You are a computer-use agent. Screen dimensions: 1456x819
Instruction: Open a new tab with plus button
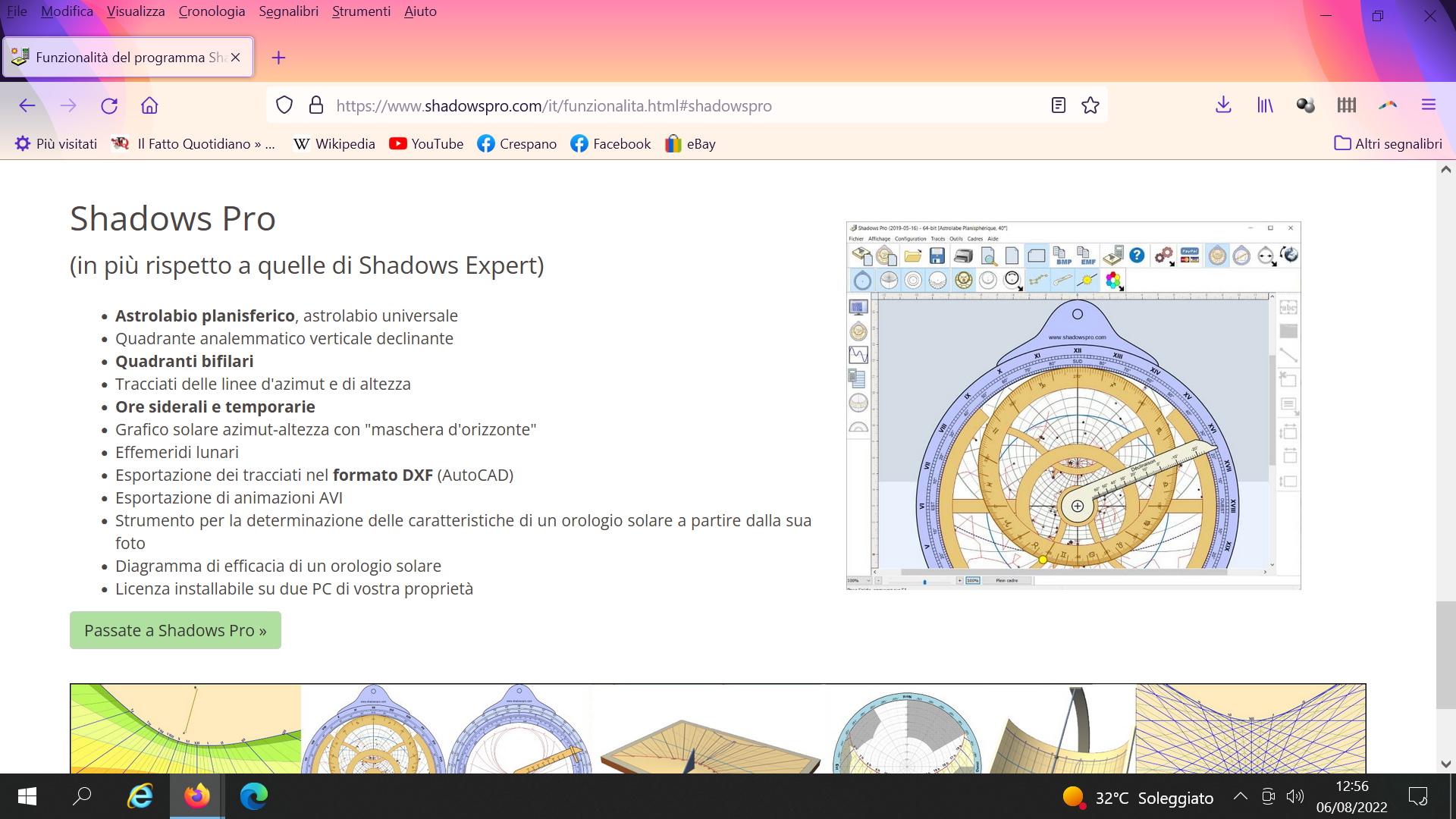(278, 58)
